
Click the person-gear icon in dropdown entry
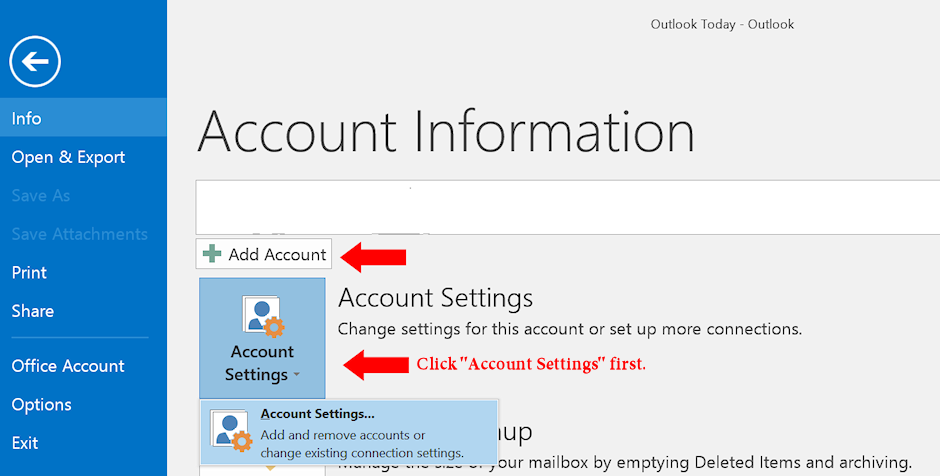[231, 430]
